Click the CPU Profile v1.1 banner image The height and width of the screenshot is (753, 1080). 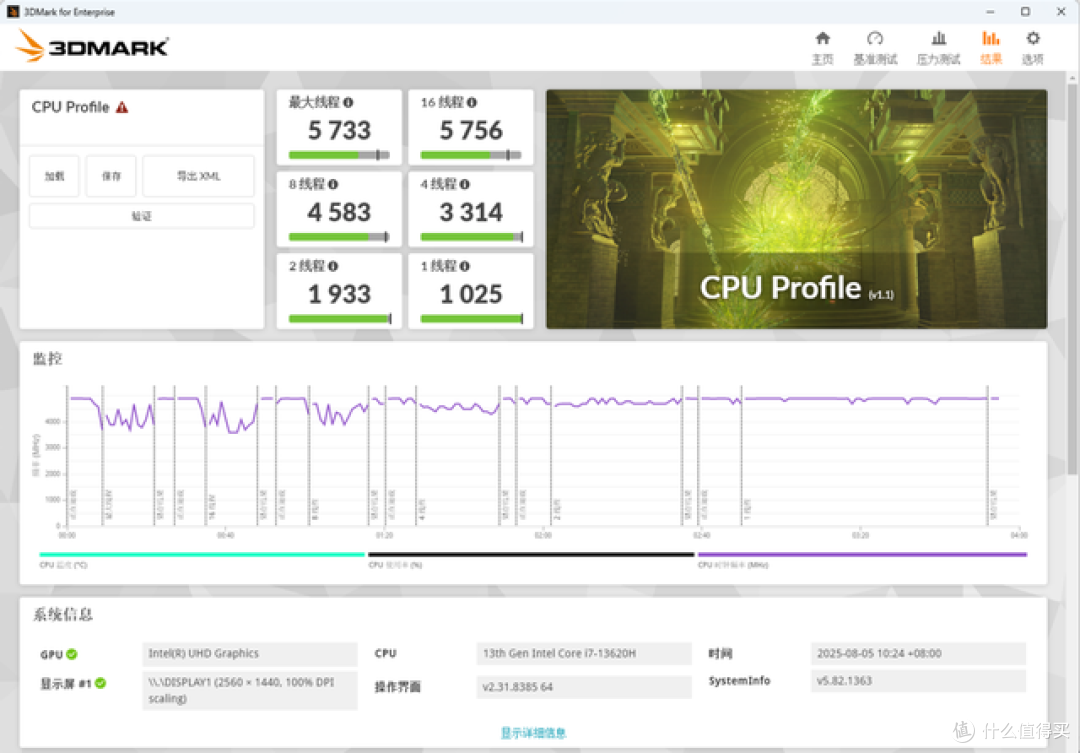click(x=796, y=209)
